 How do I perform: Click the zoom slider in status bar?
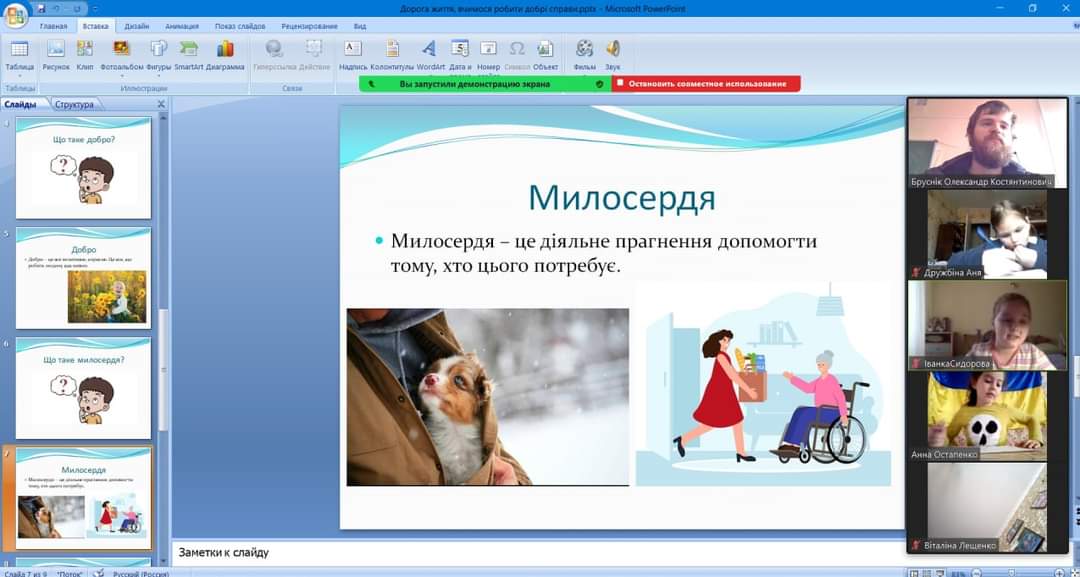(1011, 573)
